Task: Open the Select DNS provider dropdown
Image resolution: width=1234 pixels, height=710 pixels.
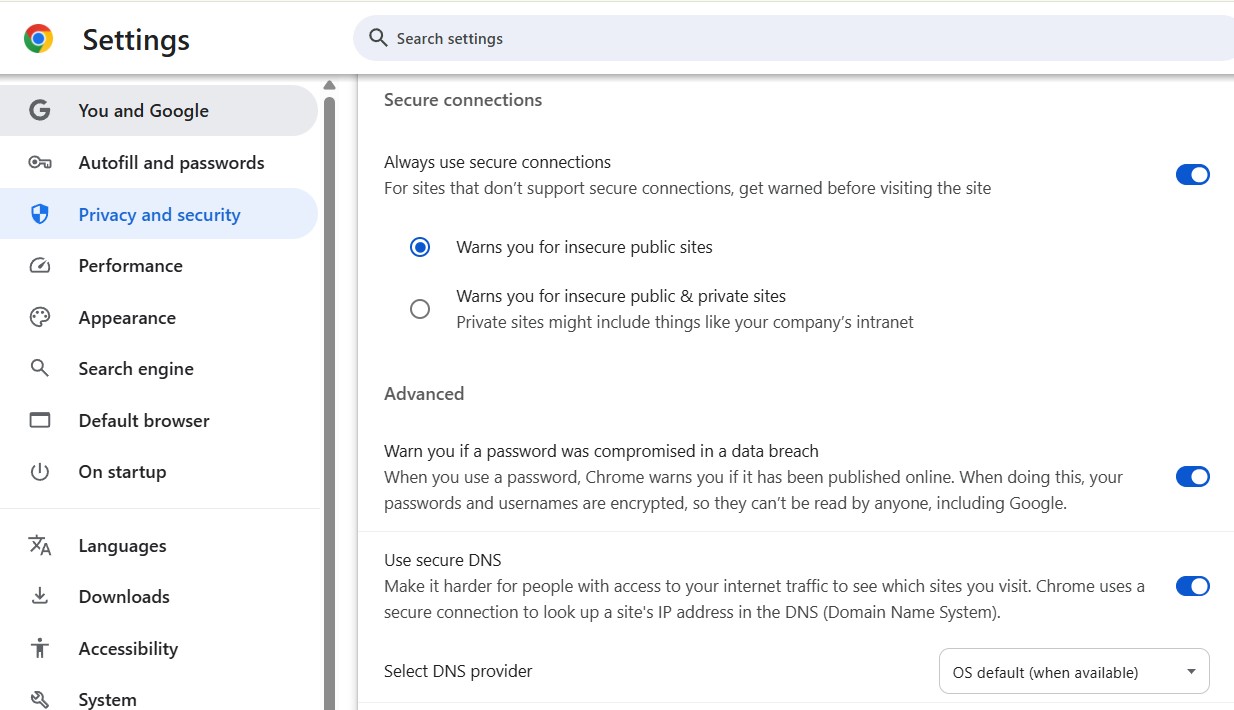Action: tap(1073, 672)
